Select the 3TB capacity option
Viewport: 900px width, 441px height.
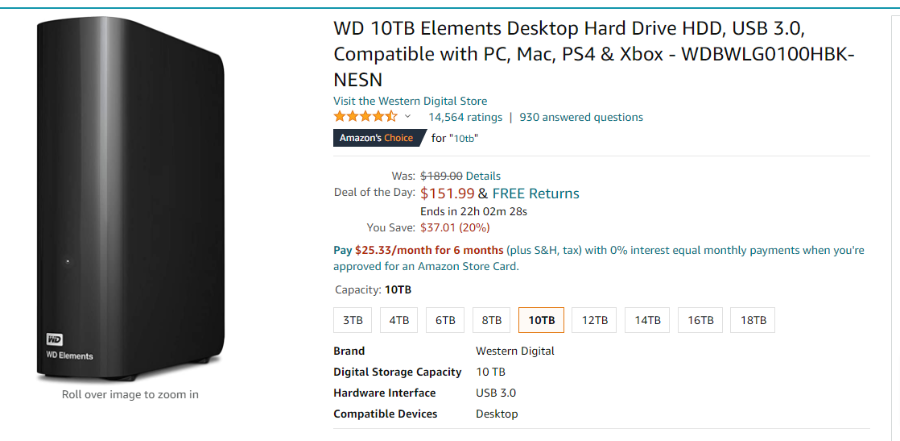tap(352, 320)
